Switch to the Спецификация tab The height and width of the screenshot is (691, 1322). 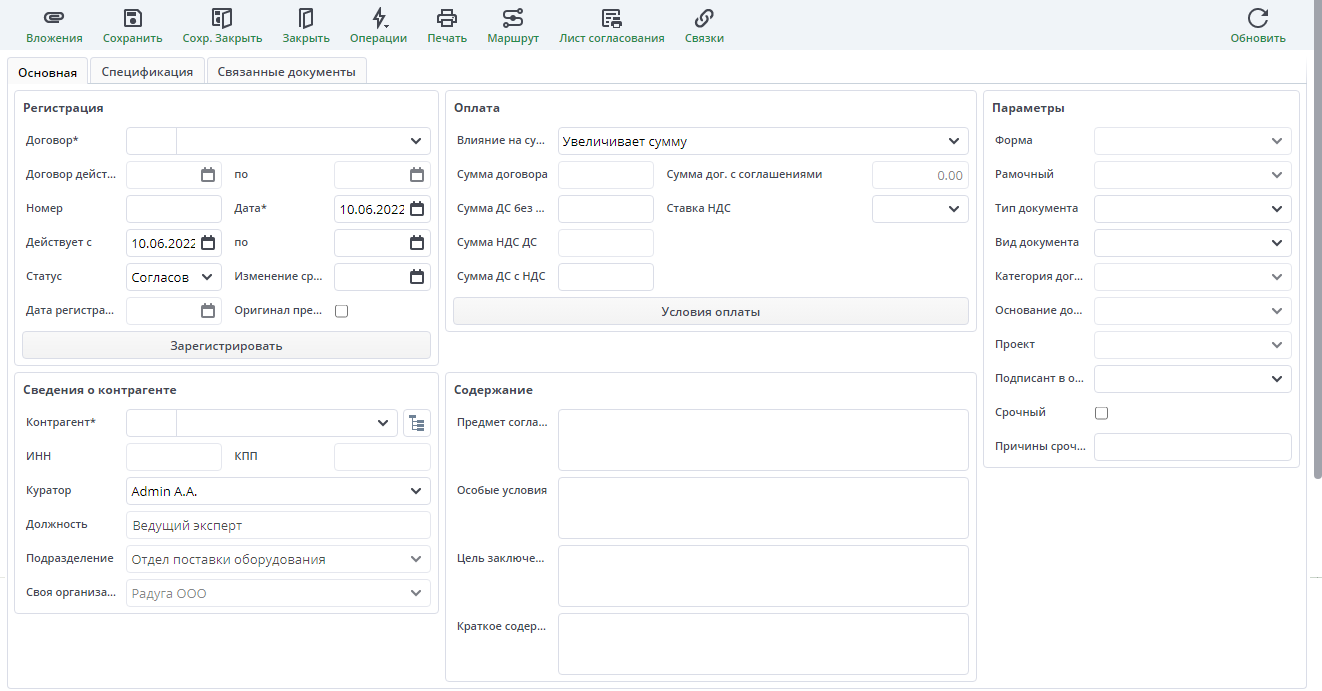tap(147, 72)
